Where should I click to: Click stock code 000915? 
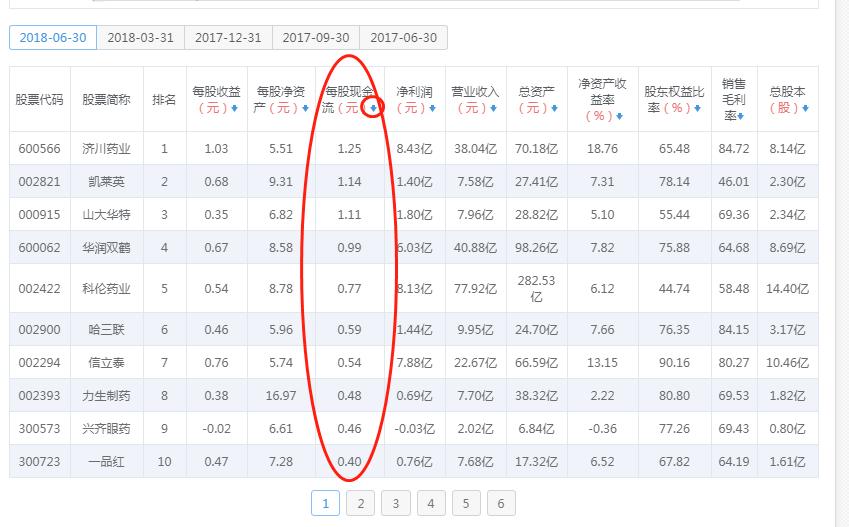[40, 214]
